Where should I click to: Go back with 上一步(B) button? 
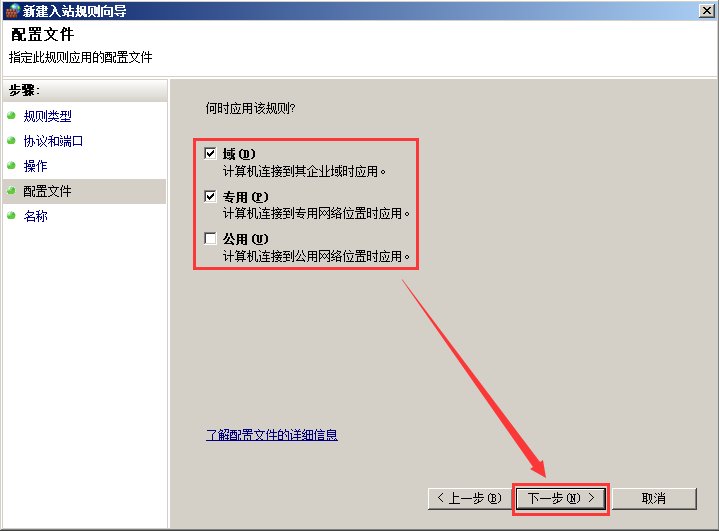tap(469, 498)
